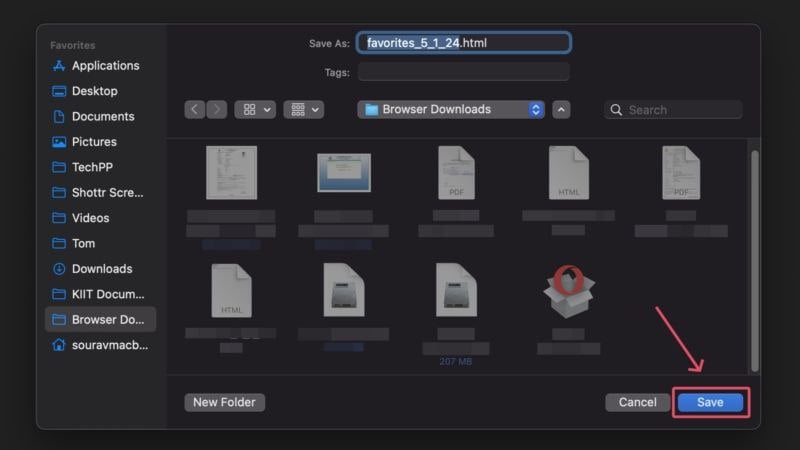The width and height of the screenshot is (800, 450).
Task: Click the New Folder button
Action: pyautogui.click(x=224, y=403)
